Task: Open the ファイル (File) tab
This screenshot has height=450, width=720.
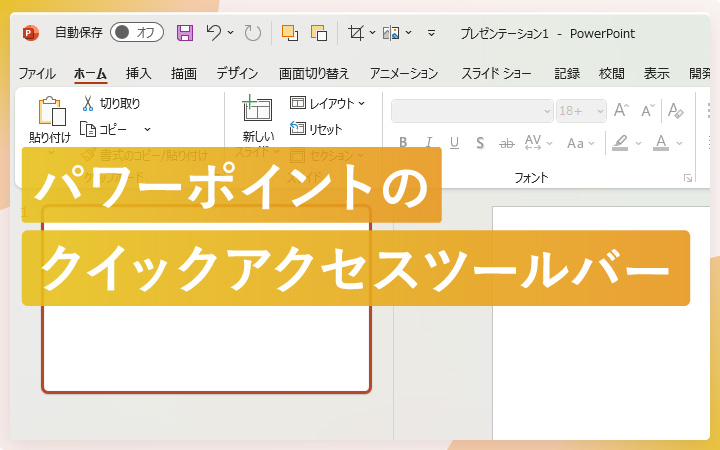Action: coord(37,73)
